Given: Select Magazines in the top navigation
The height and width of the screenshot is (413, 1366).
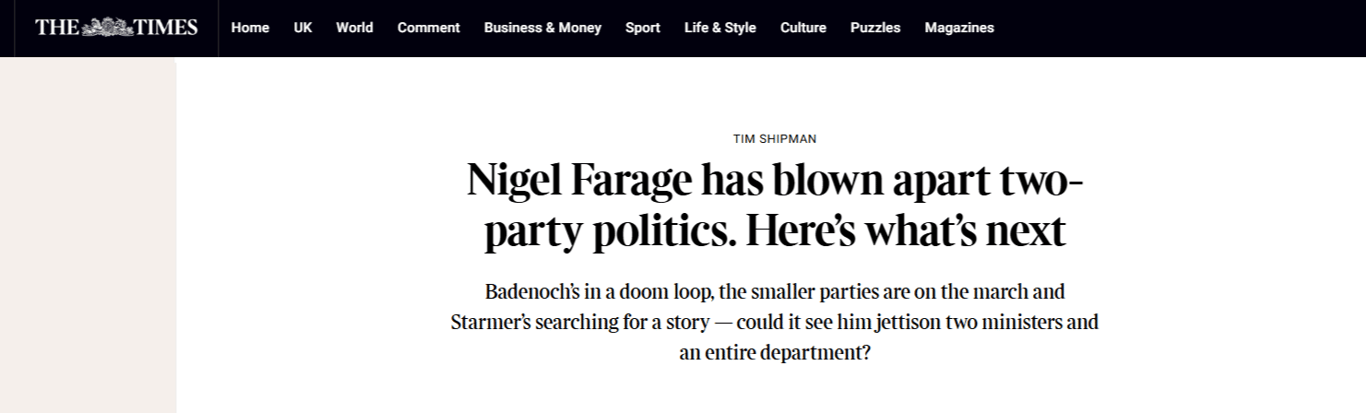Looking at the screenshot, I should (x=959, y=28).
